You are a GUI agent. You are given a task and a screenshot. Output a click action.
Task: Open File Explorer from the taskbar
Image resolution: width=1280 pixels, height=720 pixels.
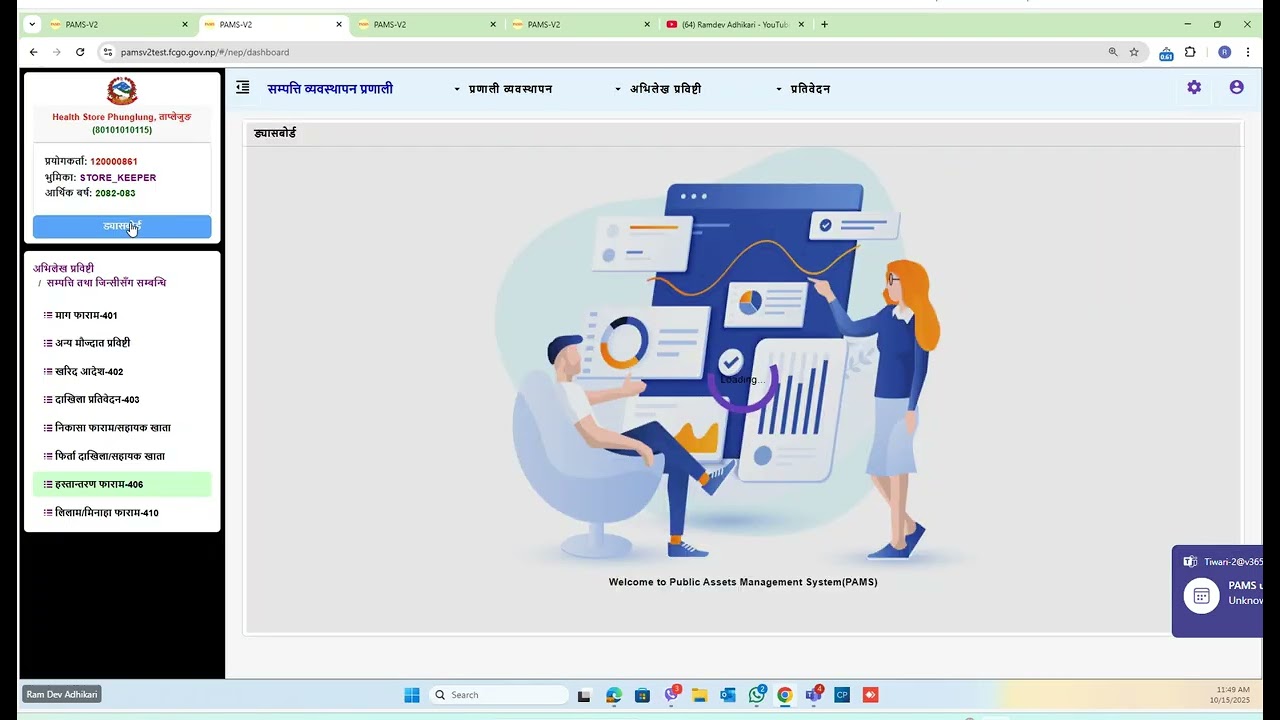(700, 695)
